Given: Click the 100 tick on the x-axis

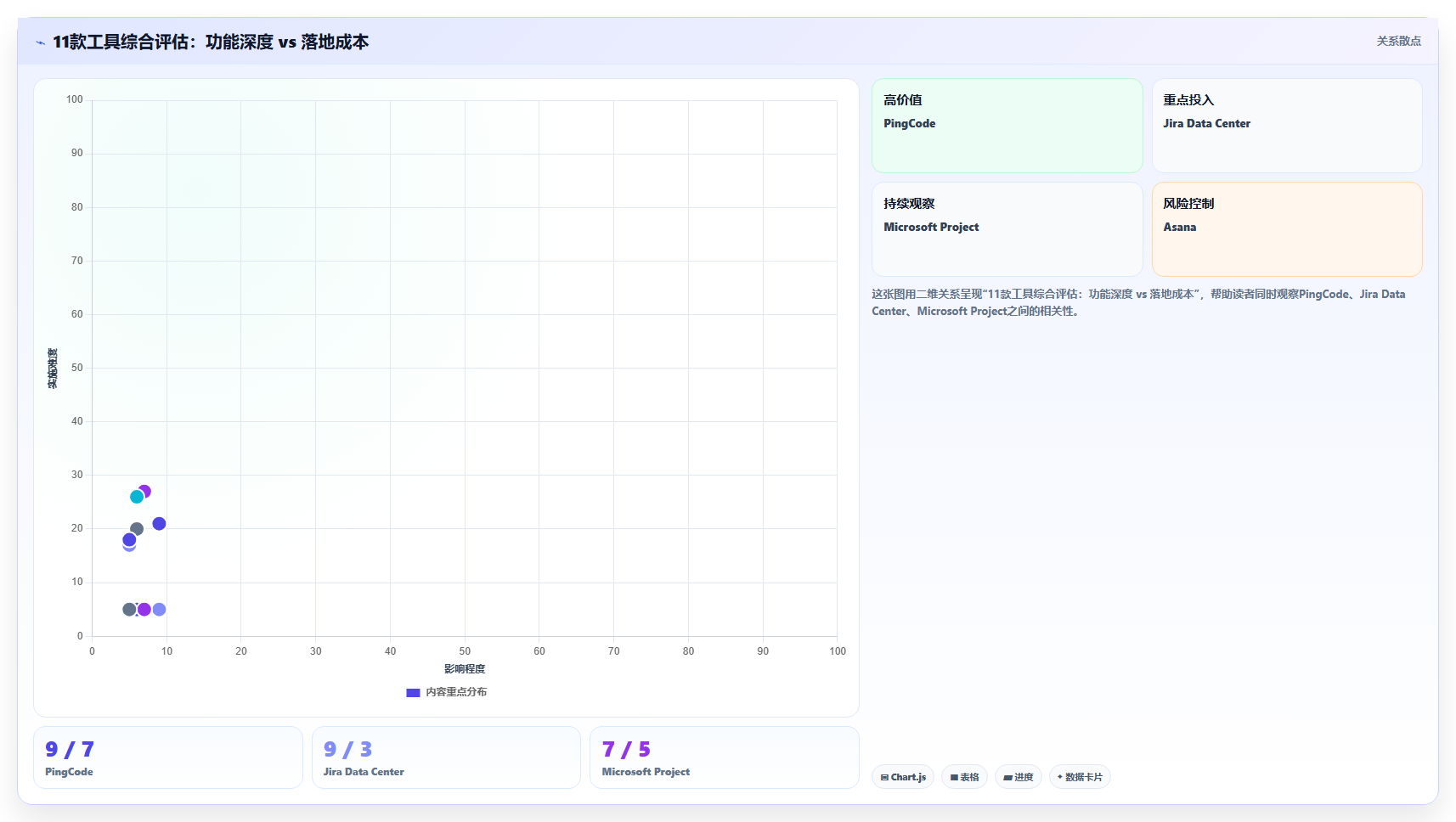Looking at the screenshot, I should click(838, 651).
